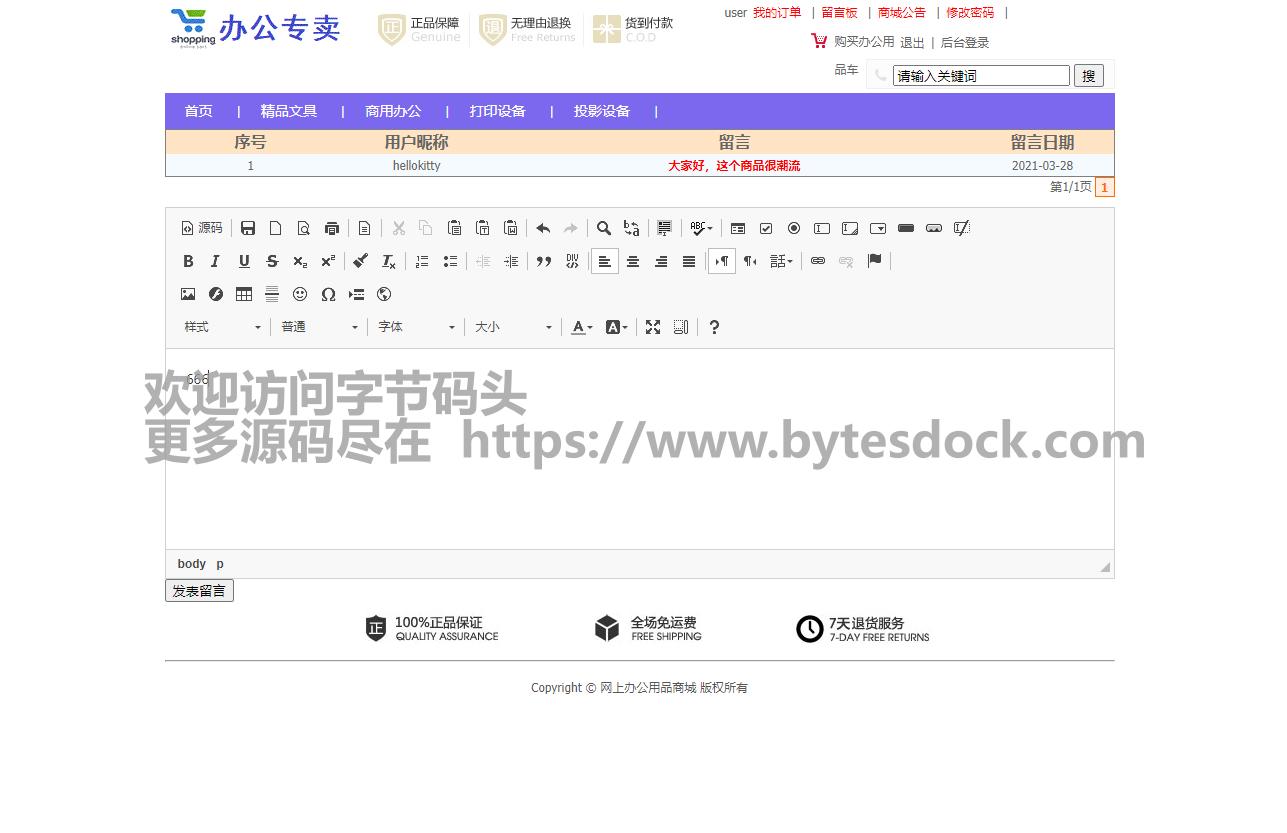Open the text color picker
The width and height of the screenshot is (1287, 833).
click(x=581, y=327)
